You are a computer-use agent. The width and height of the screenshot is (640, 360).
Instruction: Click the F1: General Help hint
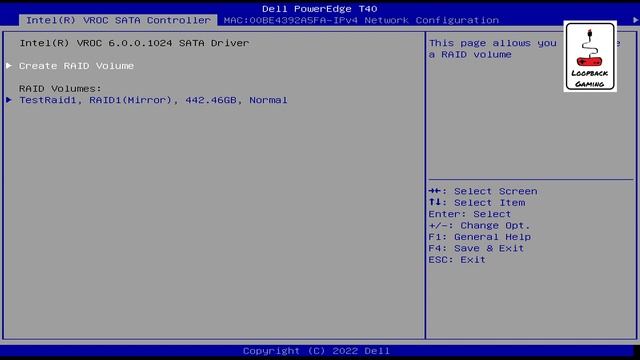(480, 237)
